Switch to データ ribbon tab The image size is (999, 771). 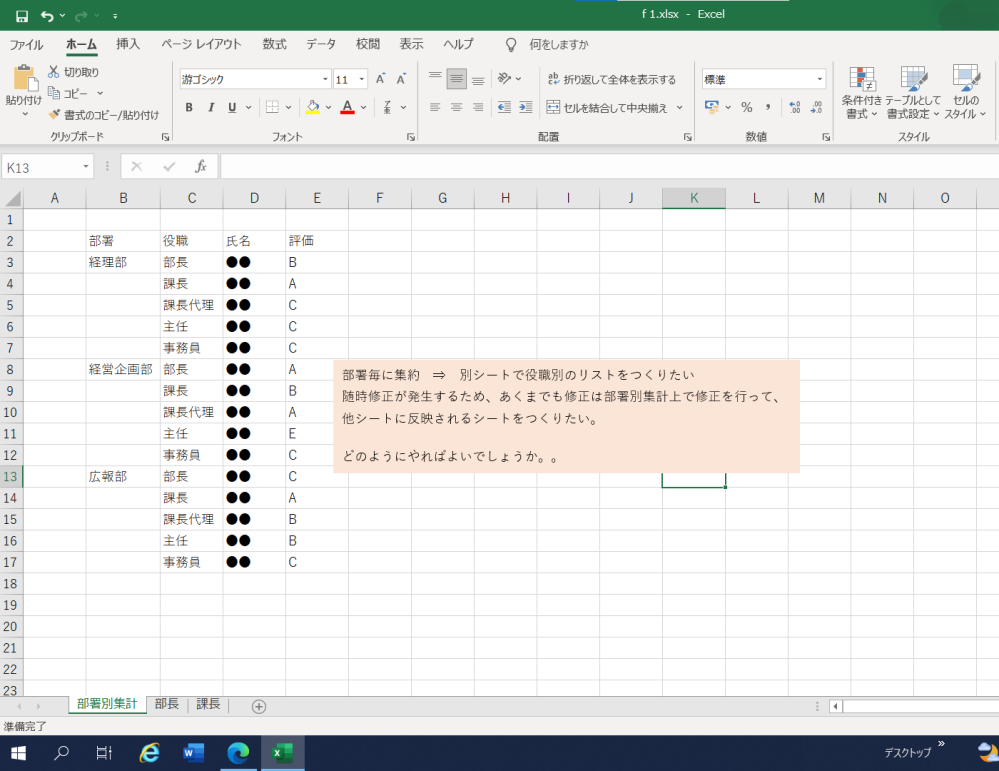(x=320, y=44)
